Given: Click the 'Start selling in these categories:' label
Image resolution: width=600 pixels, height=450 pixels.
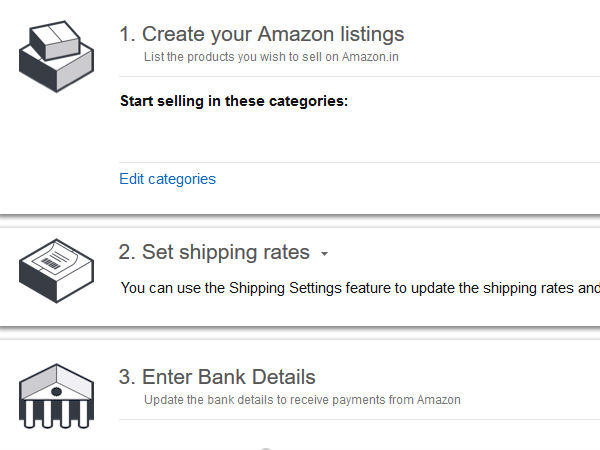Looking at the screenshot, I should pyautogui.click(x=233, y=101).
